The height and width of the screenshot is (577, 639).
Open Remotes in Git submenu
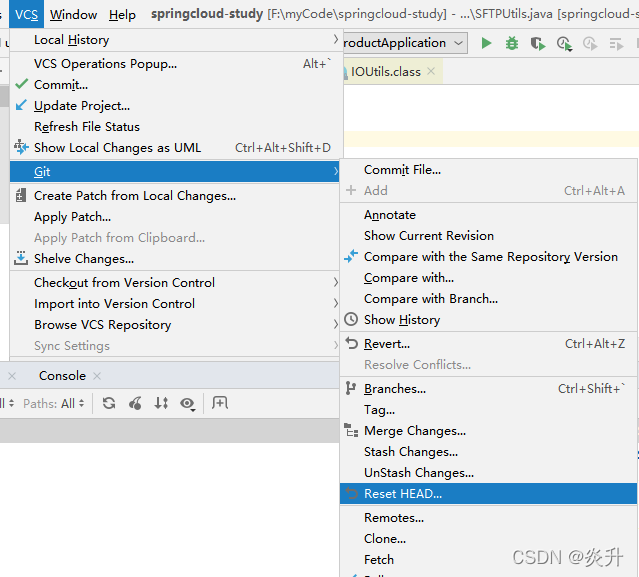point(488,518)
